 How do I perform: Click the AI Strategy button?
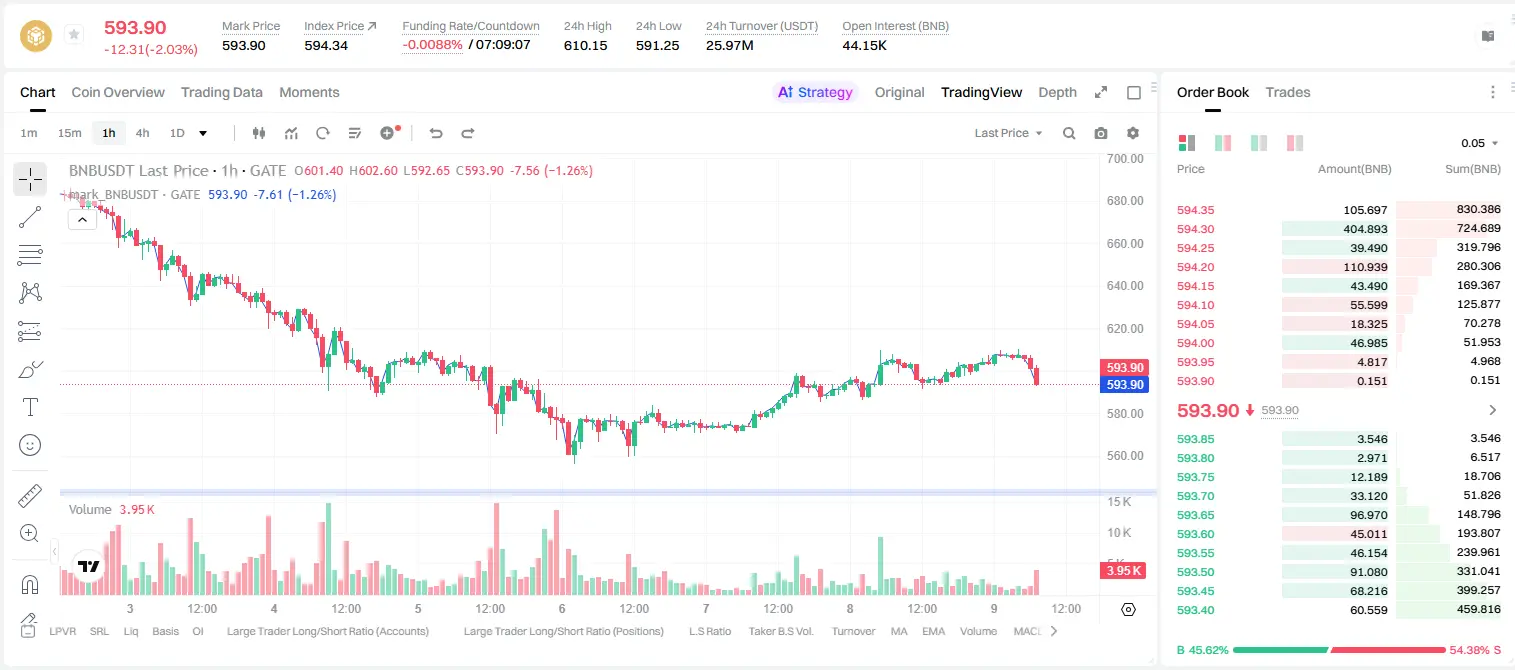click(x=815, y=92)
